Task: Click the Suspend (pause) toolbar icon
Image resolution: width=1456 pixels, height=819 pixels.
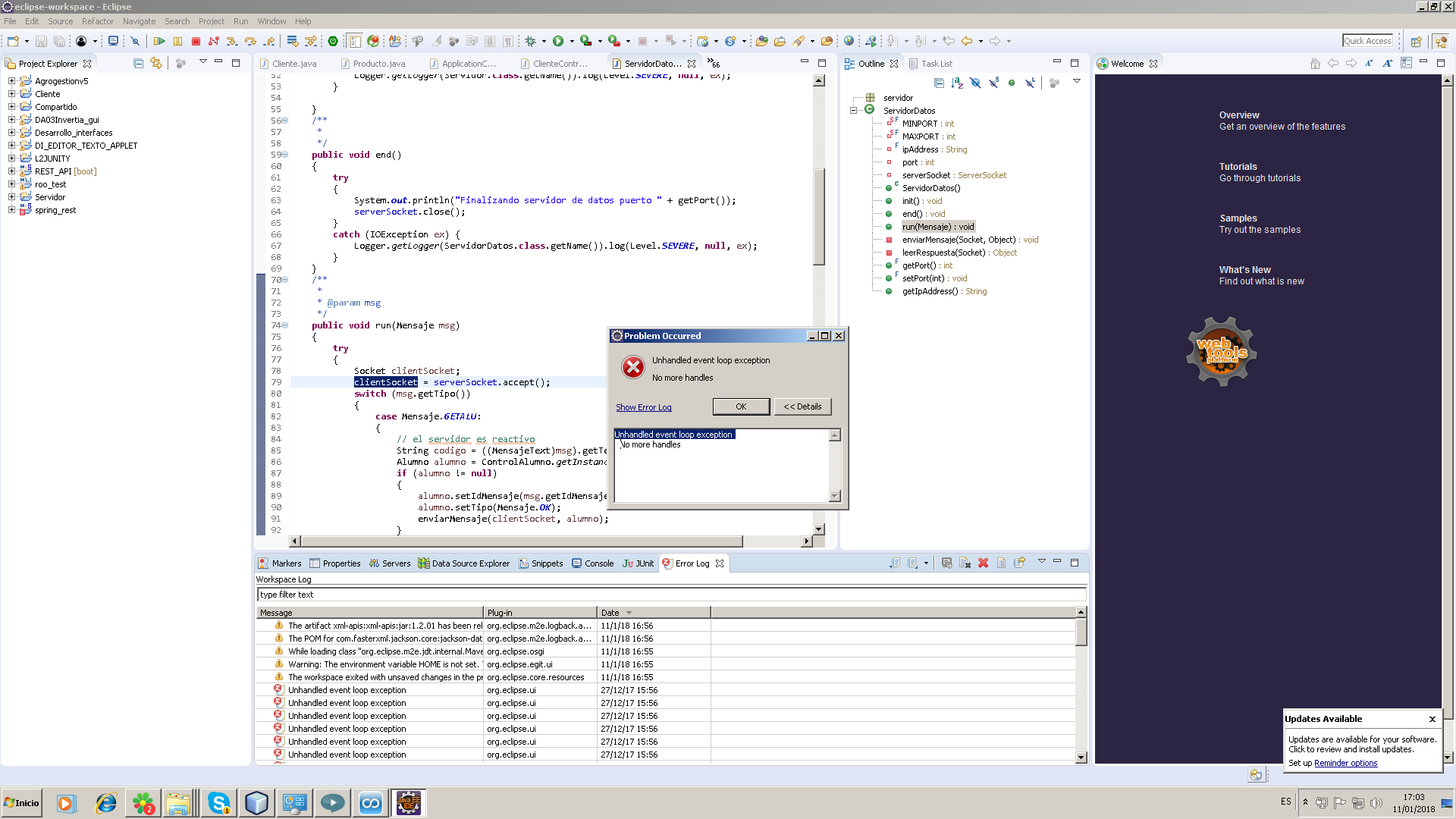Action: 177,42
